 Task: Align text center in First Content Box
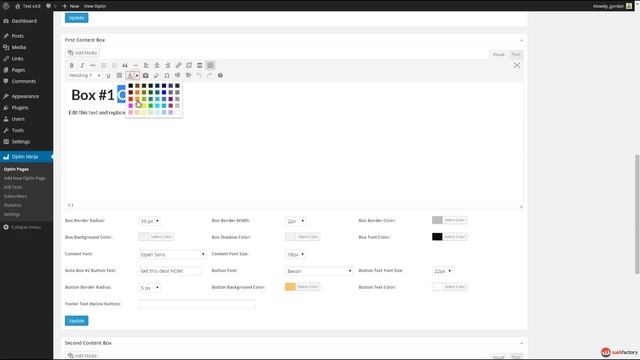pos(157,65)
